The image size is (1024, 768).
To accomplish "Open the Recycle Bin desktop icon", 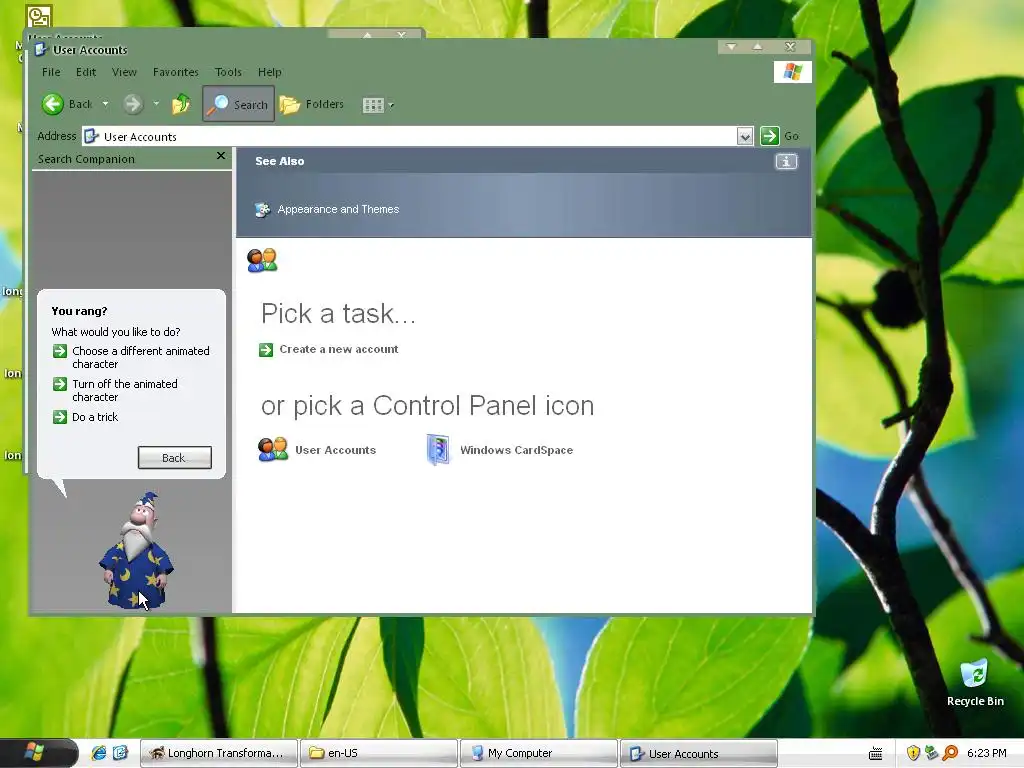I will point(975,683).
